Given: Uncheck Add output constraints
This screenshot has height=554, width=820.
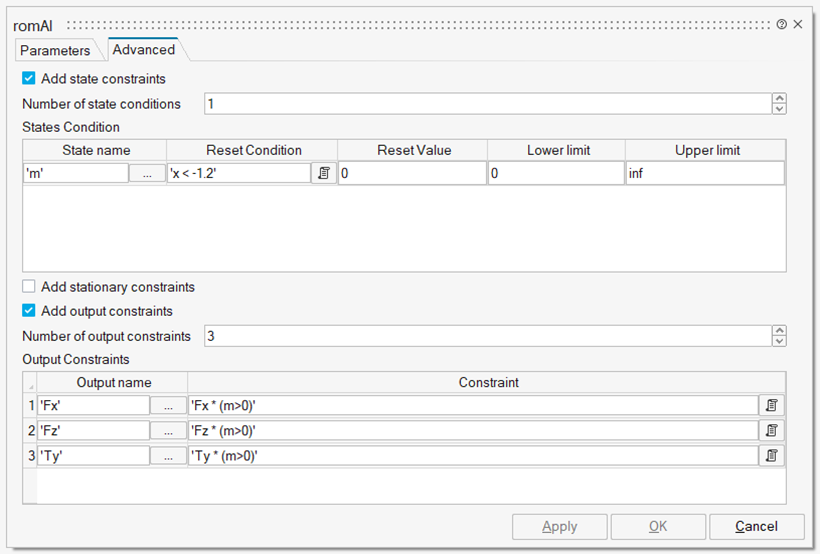Looking at the screenshot, I should 29,311.
